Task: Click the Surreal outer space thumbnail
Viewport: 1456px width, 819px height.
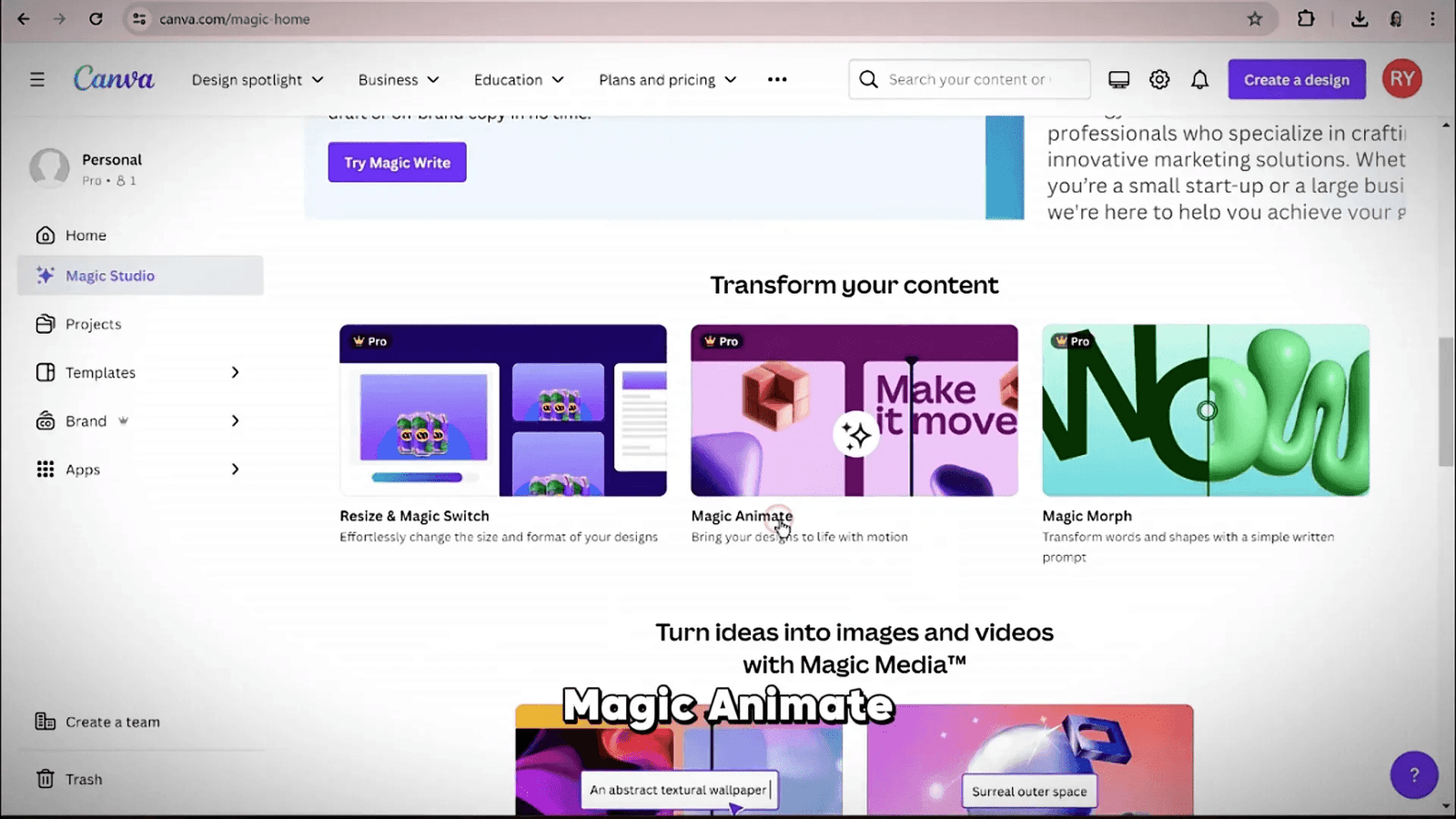Action: click(1030, 760)
